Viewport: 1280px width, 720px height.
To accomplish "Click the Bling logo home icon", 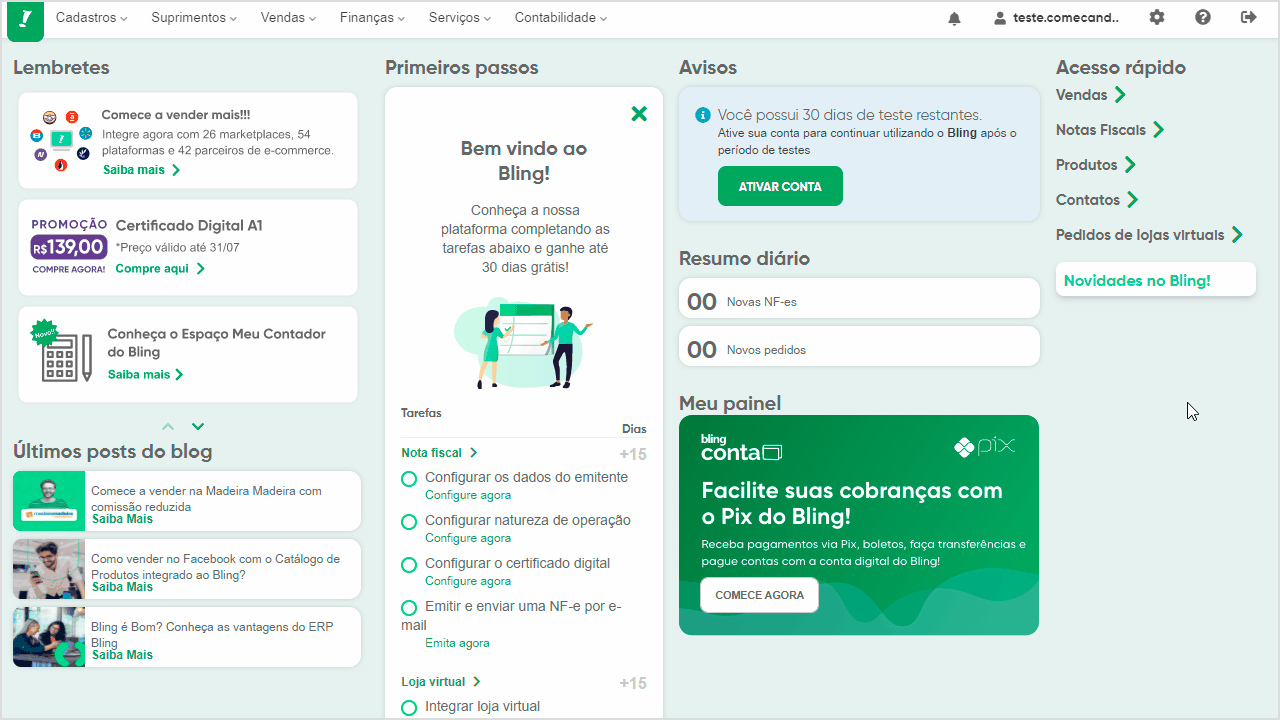I will click(25, 20).
